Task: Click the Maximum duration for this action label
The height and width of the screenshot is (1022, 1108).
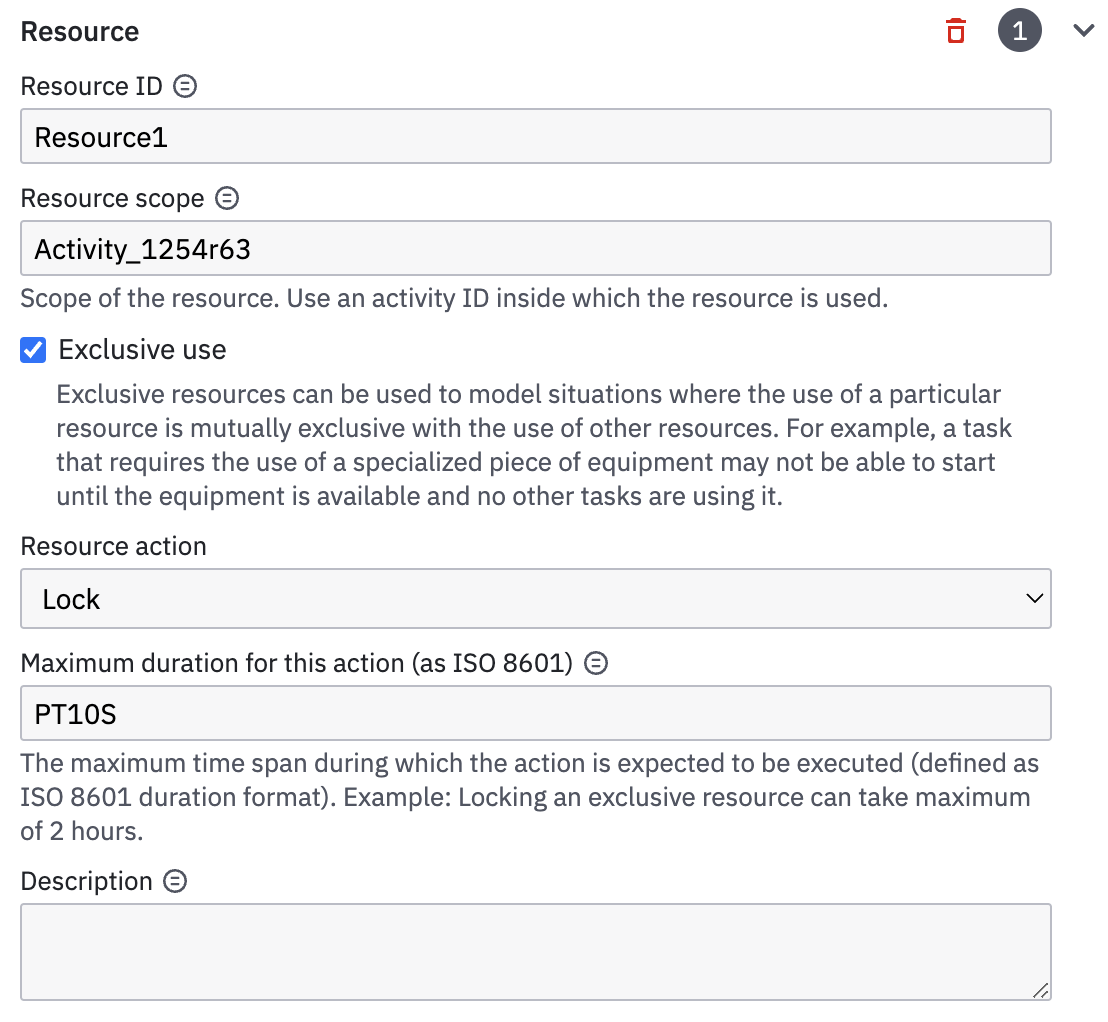Action: pos(296,663)
